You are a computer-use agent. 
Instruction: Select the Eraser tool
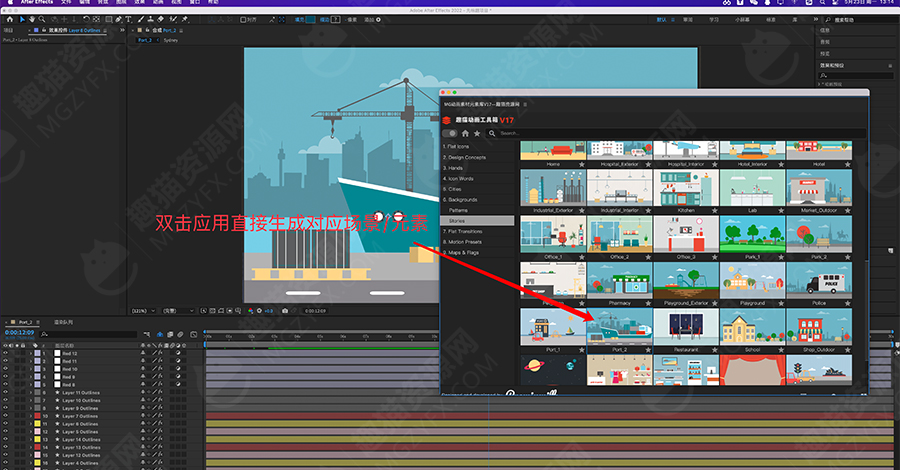coord(160,20)
